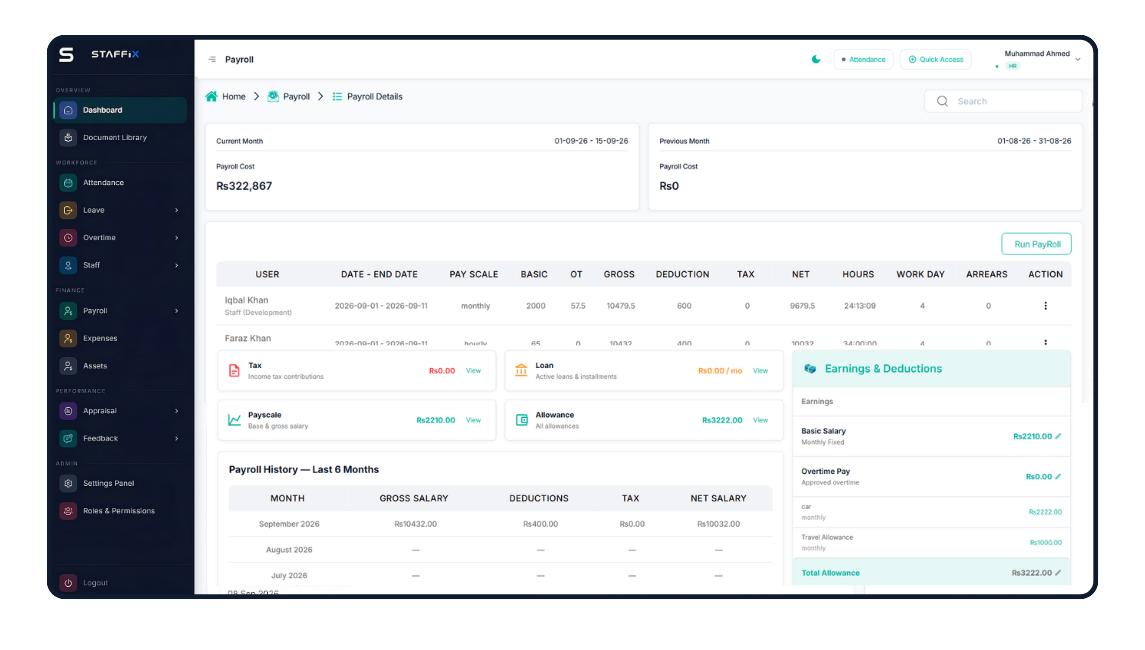
Task: Expand the Appraisal submenu chevron
Action: click(x=177, y=411)
